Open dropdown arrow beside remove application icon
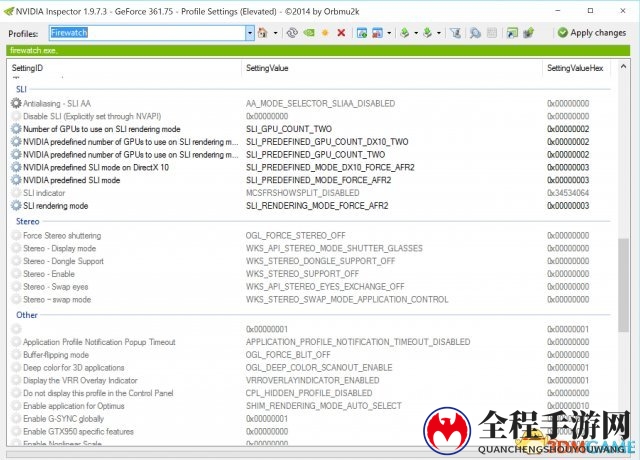Image resolution: width=640 pixels, height=460 pixels. pyautogui.click(x=389, y=33)
